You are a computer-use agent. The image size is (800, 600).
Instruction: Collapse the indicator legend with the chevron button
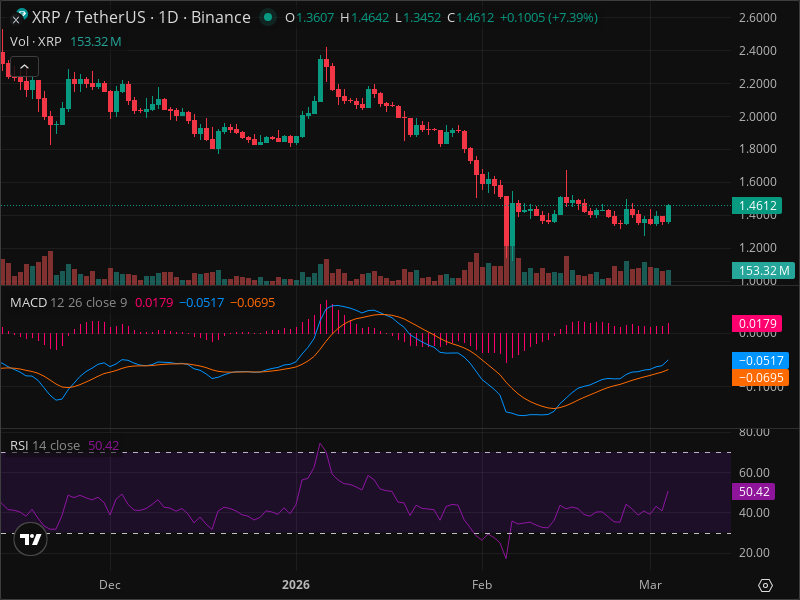(x=24, y=67)
